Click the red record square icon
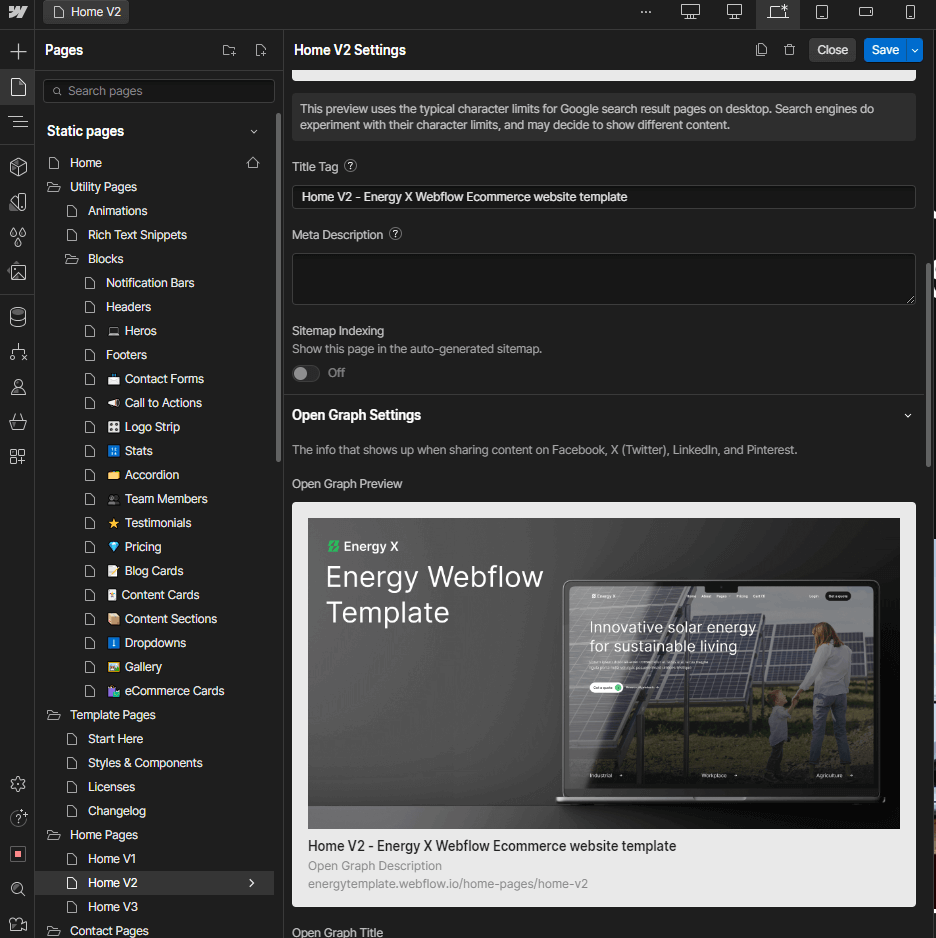Image resolution: width=936 pixels, height=938 pixels. [x=18, y=854]
